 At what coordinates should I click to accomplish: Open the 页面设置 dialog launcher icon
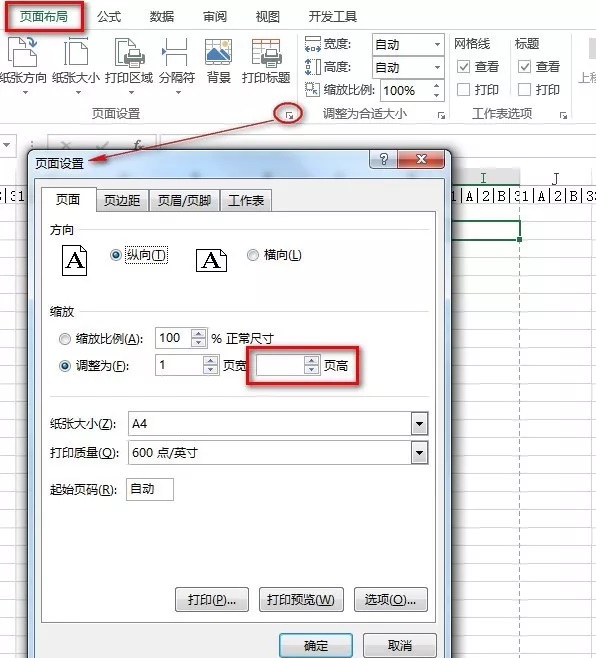[289, 115]
